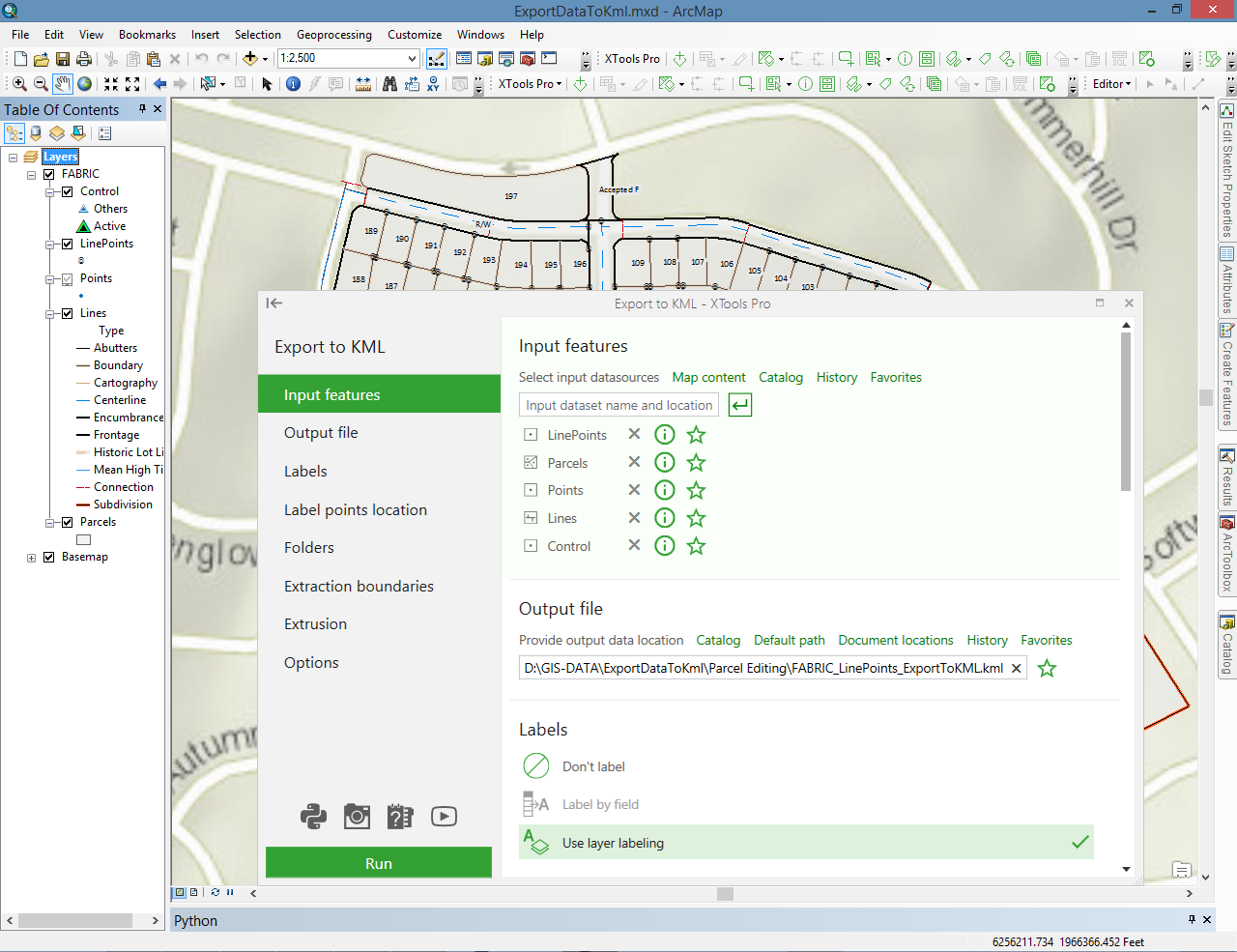
Task: Click the Input dataset name and location field
Action: click(x=618, y=405)
